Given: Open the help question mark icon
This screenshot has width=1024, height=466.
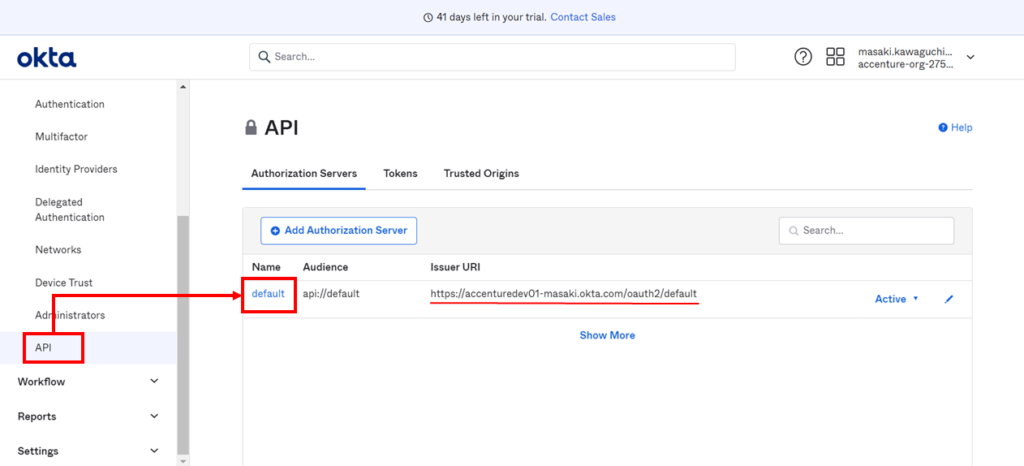Looking at the screenshot, I should point(803,57).
